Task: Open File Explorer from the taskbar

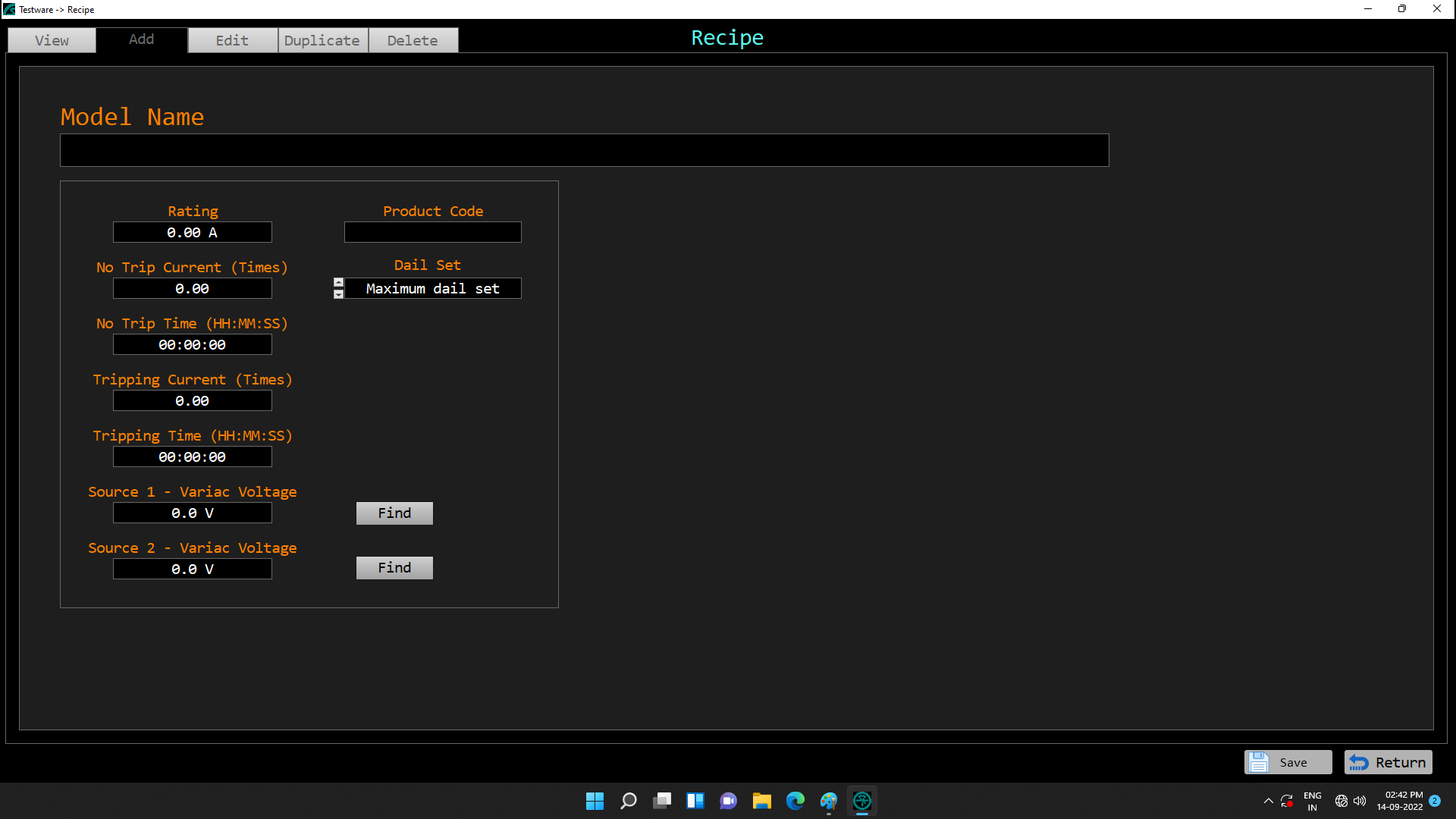Action: (x=761, y=801)
